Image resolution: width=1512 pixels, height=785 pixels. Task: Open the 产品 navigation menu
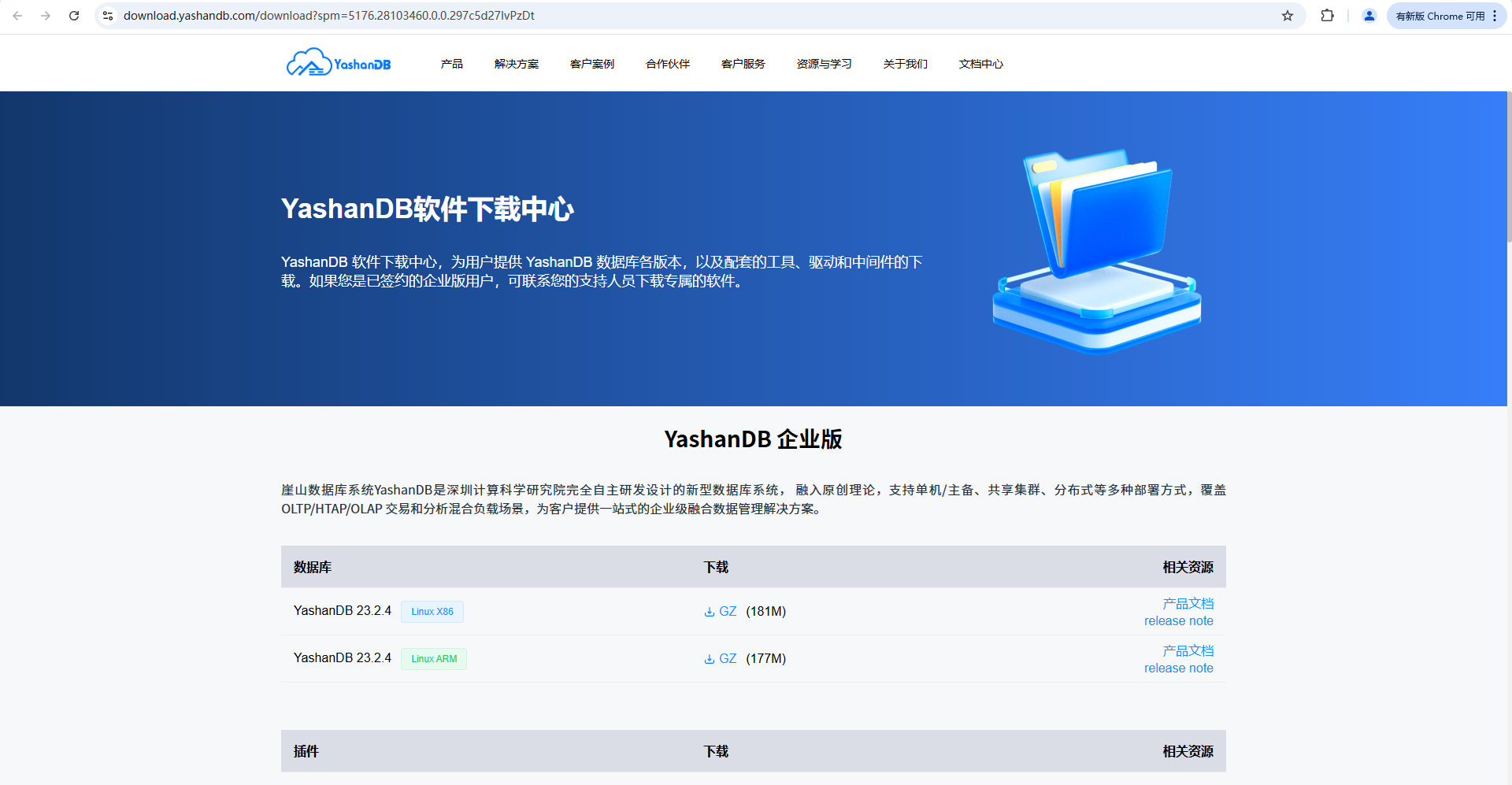[x=452, y=64]
